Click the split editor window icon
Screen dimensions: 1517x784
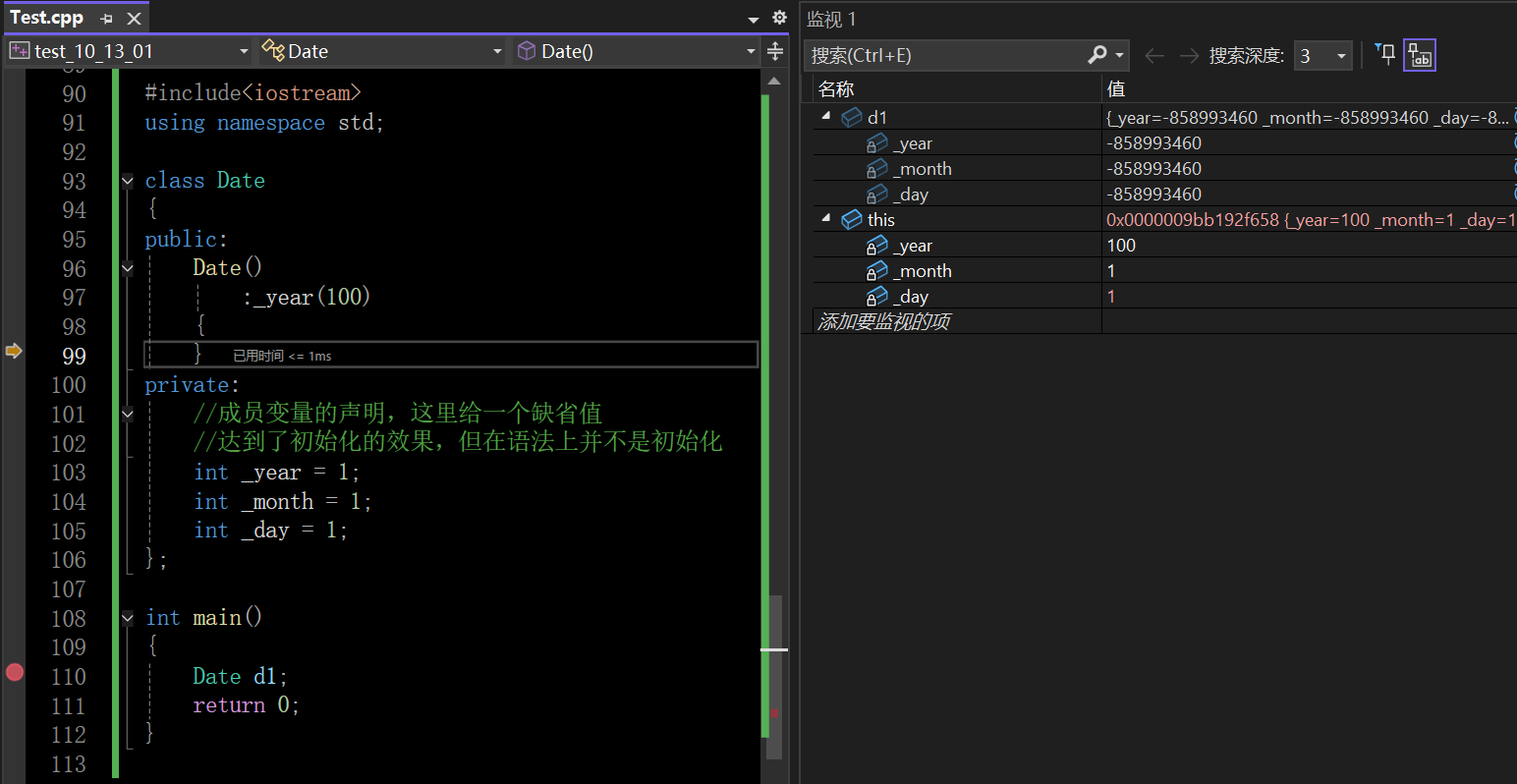(775, 51)
